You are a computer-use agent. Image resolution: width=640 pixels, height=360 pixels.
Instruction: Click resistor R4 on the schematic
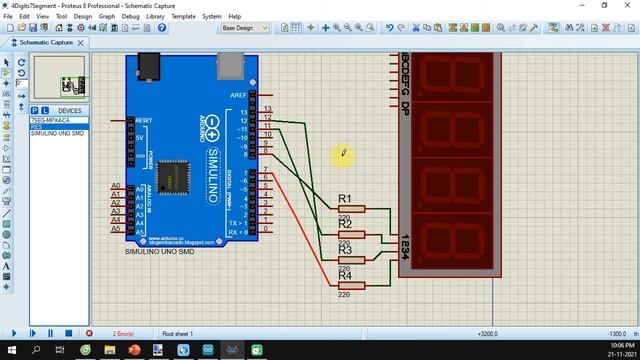[351, 286]
